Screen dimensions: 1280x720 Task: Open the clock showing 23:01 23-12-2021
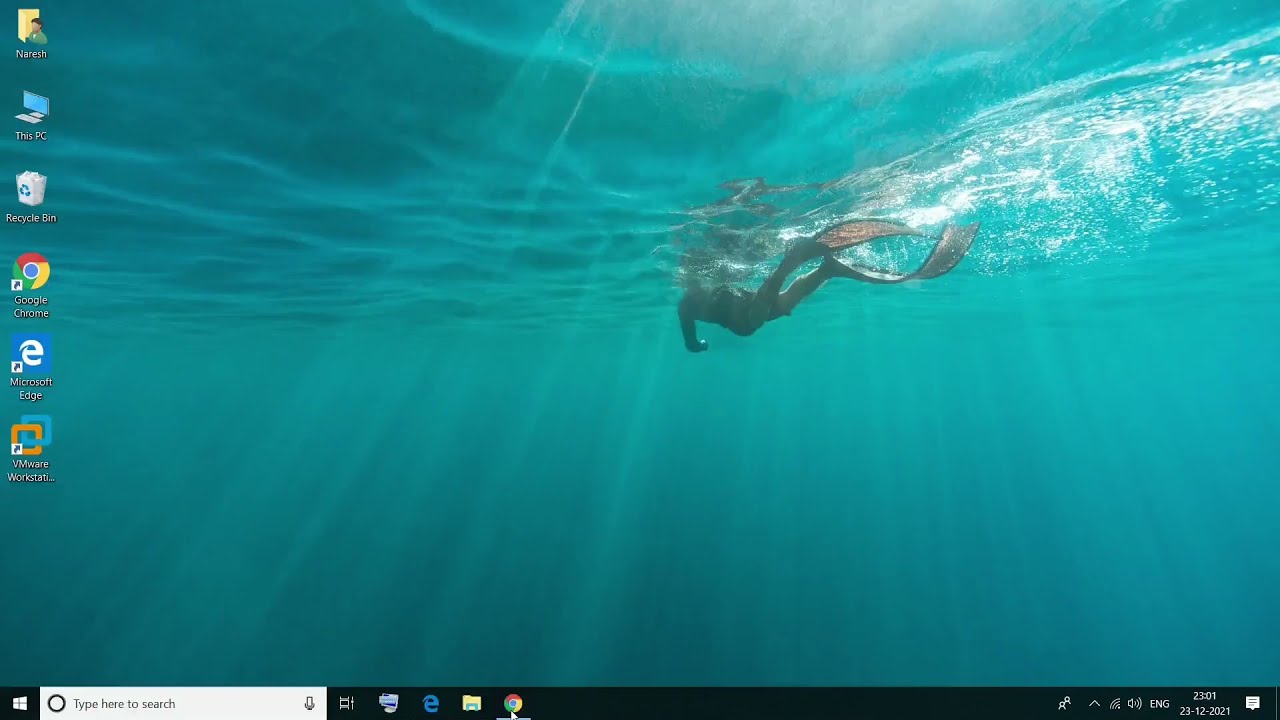pyautogui.click(x=1205, y=704)
